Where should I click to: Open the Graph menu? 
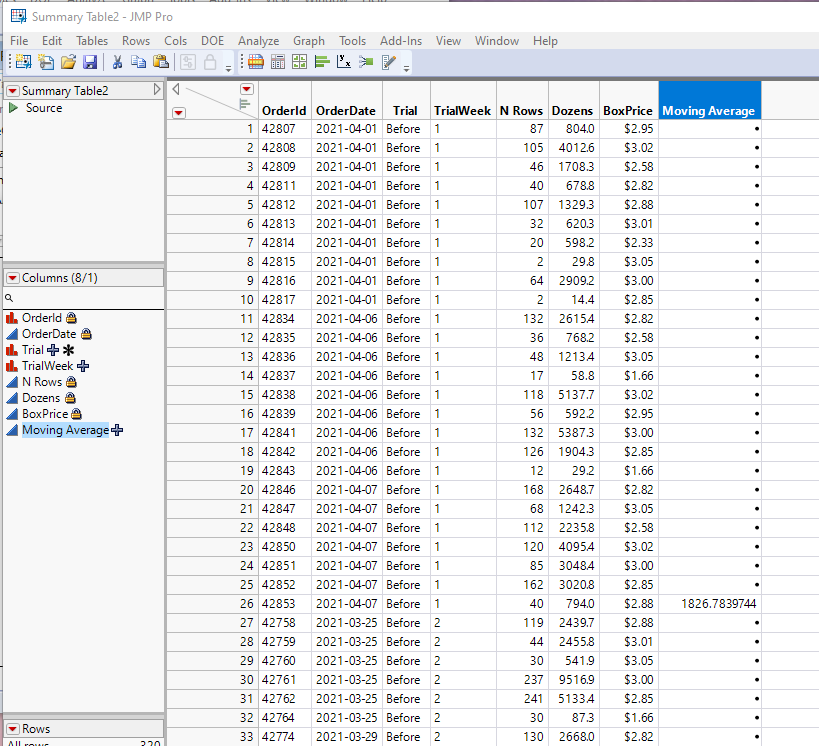[x=309, y=41]
